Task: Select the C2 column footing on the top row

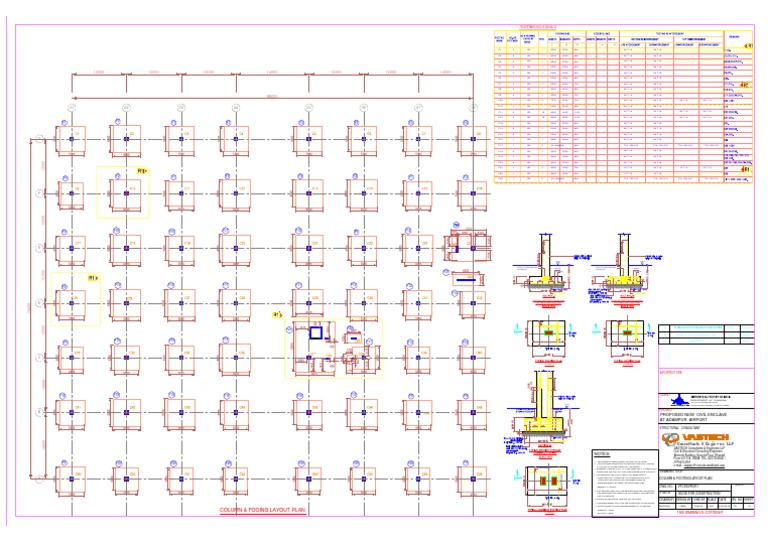Action: pyautogui.click(x=126, y=140)
